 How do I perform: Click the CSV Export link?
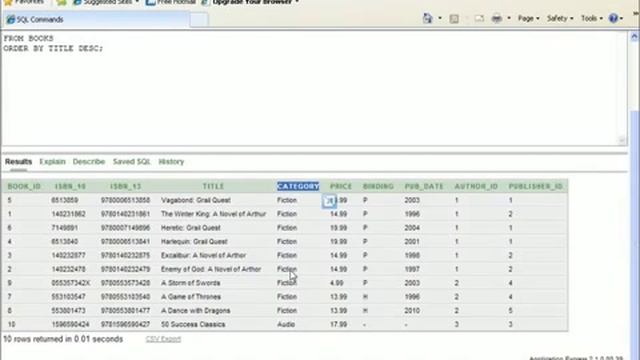[163, 339]
